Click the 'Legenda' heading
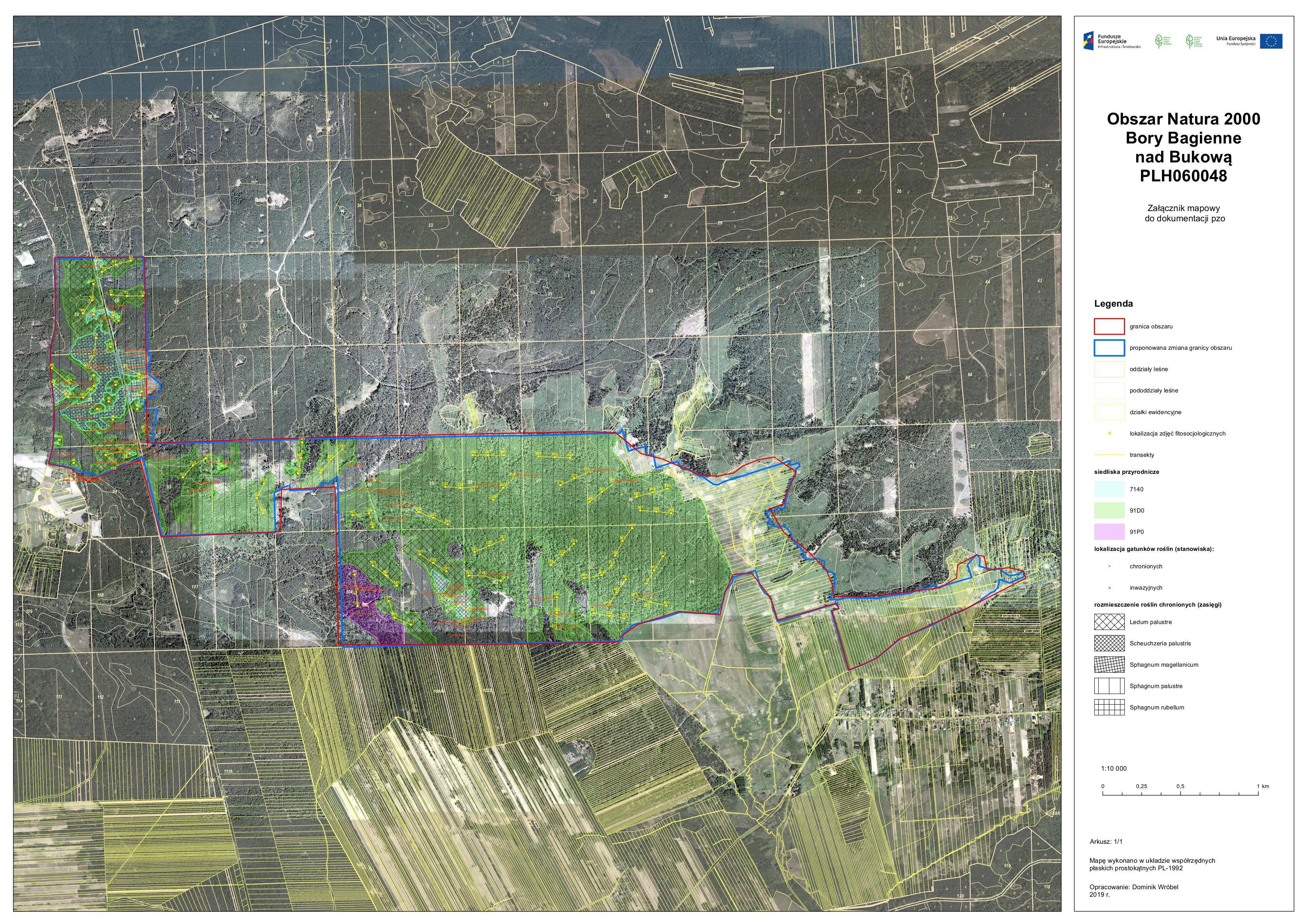 pos(1113,304)
